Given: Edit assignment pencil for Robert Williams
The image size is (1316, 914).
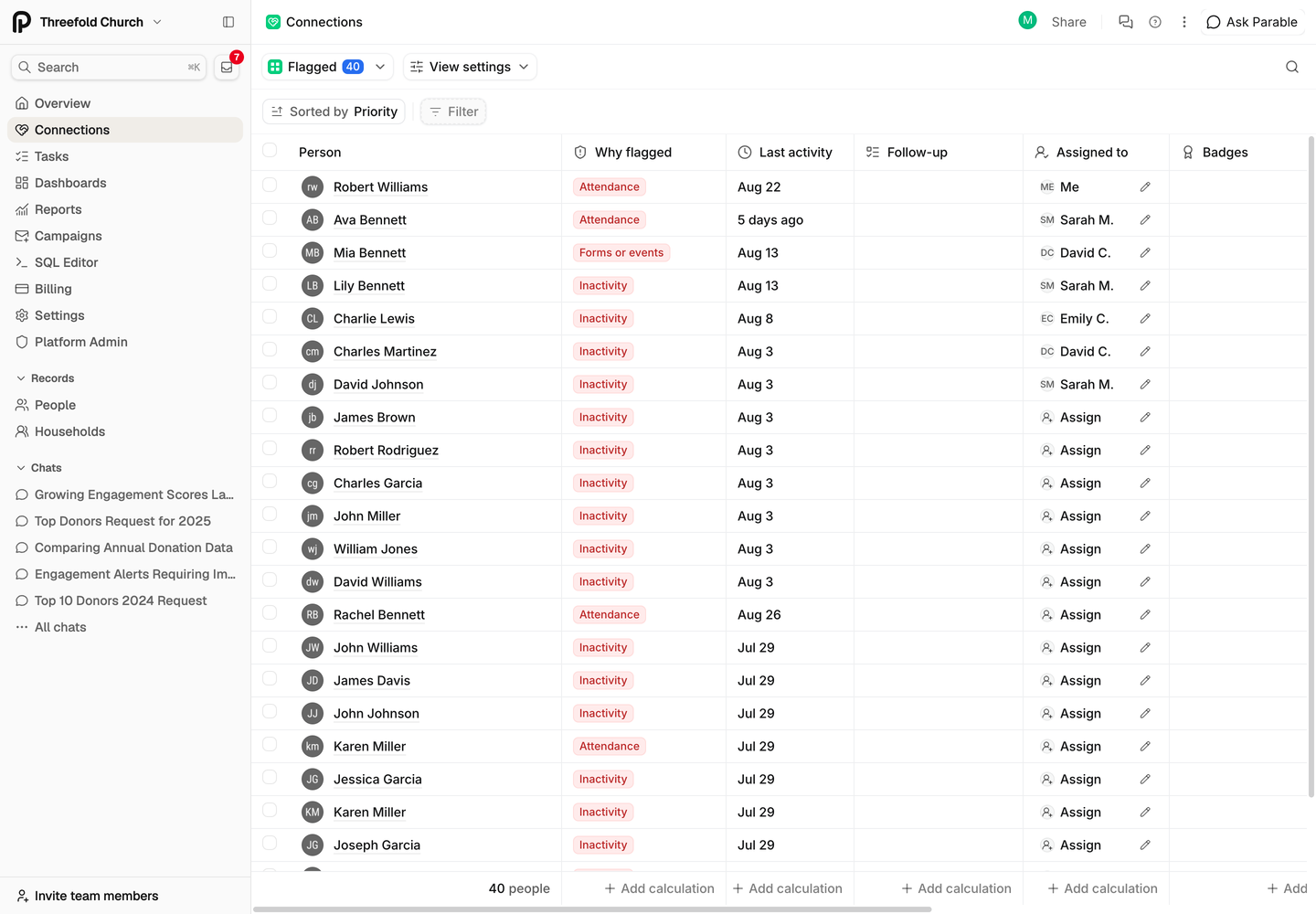Looking at the screenshot, I should coord(1145,186).
